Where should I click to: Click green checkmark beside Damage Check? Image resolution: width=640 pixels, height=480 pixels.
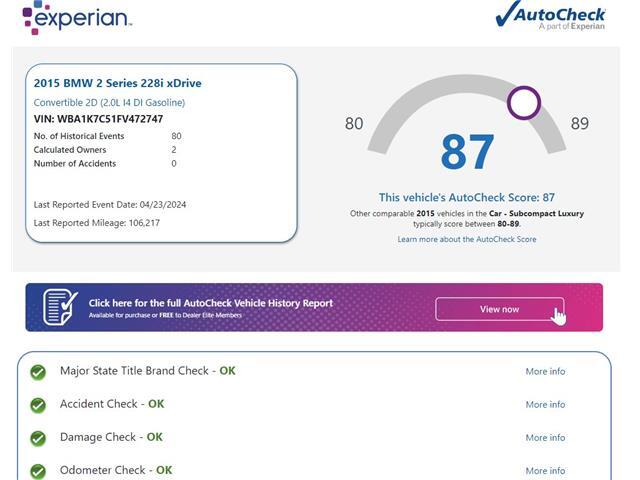click(38, 438)
